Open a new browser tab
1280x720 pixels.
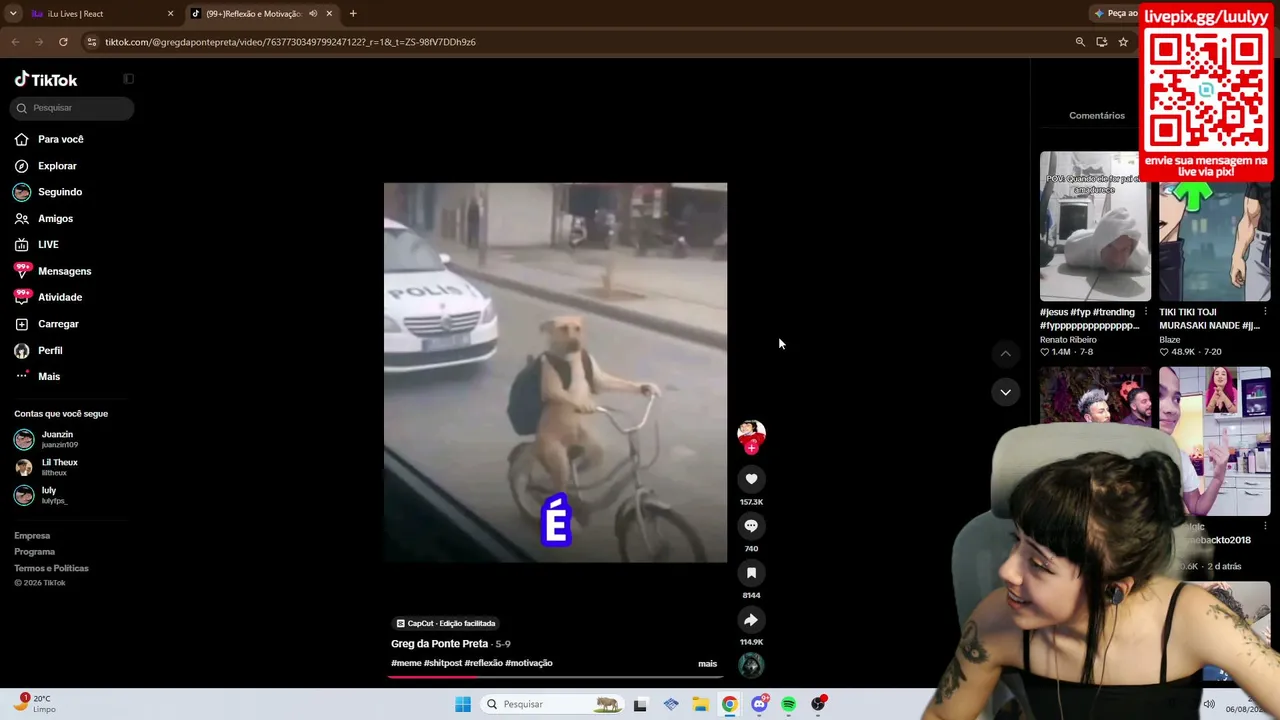click(x=353, y=14)
